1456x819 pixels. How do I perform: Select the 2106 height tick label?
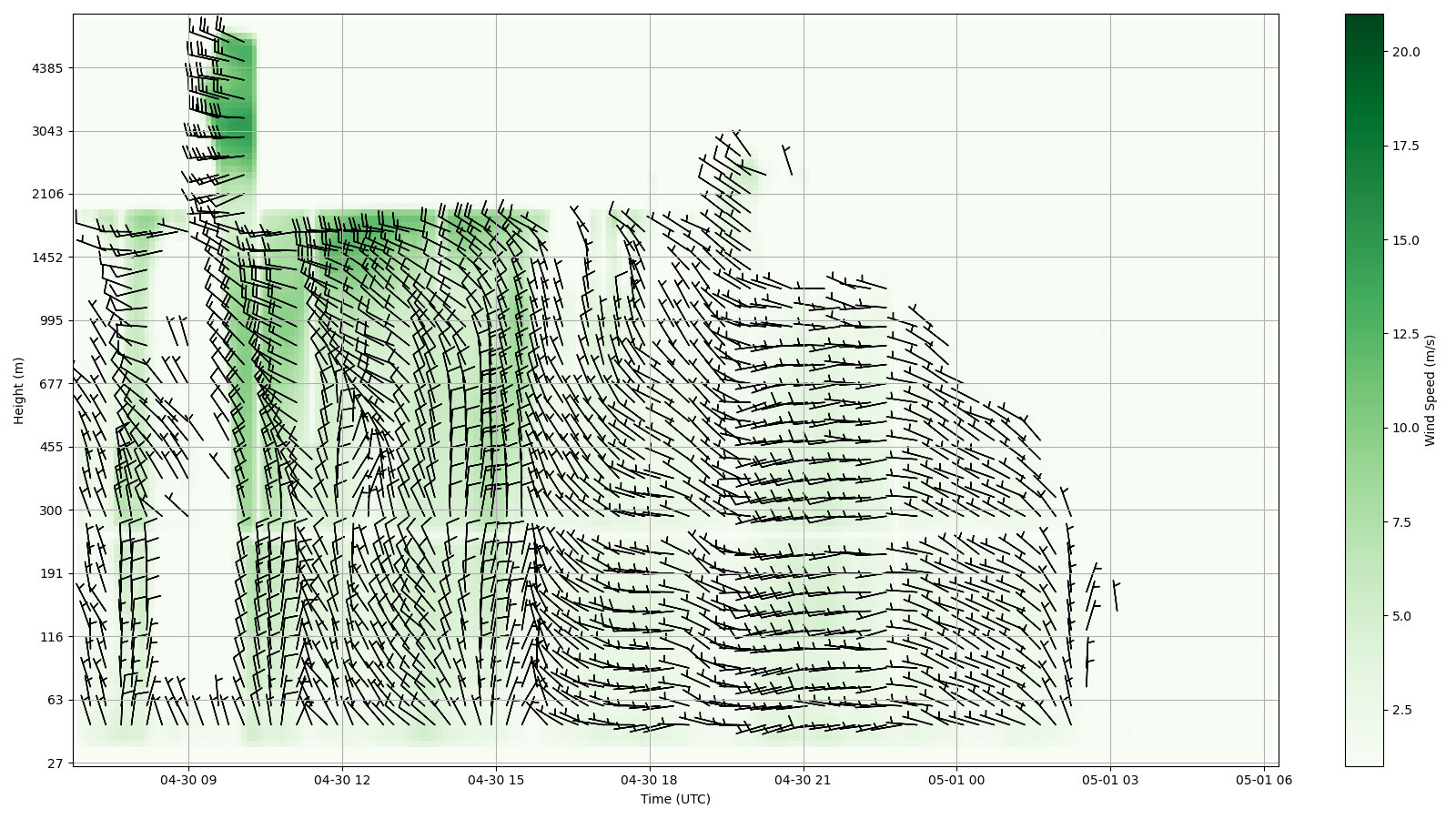click(47, 194)
